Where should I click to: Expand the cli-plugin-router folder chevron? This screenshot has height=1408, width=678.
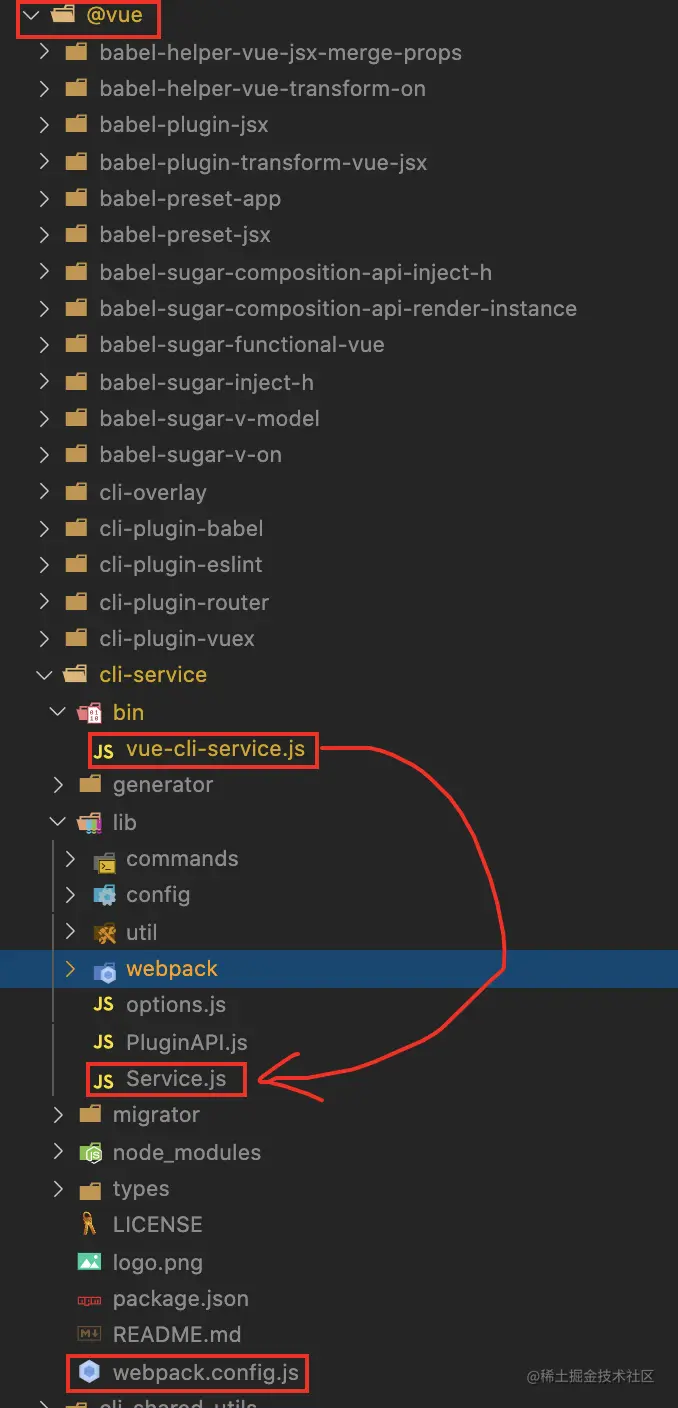(x=44, y=602)
